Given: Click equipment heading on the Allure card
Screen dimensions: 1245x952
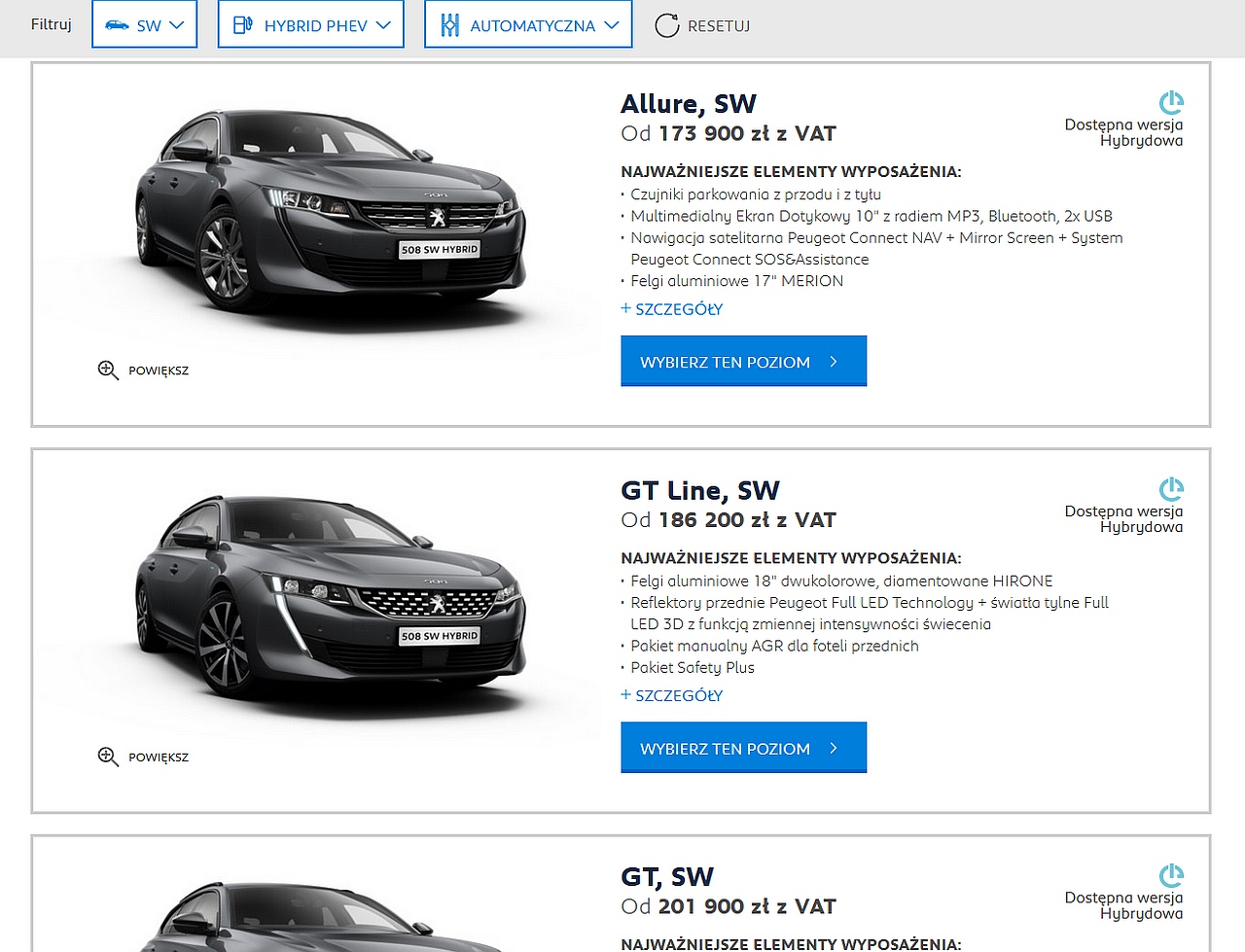Looking at the screenshot, I should coord(791,172).
